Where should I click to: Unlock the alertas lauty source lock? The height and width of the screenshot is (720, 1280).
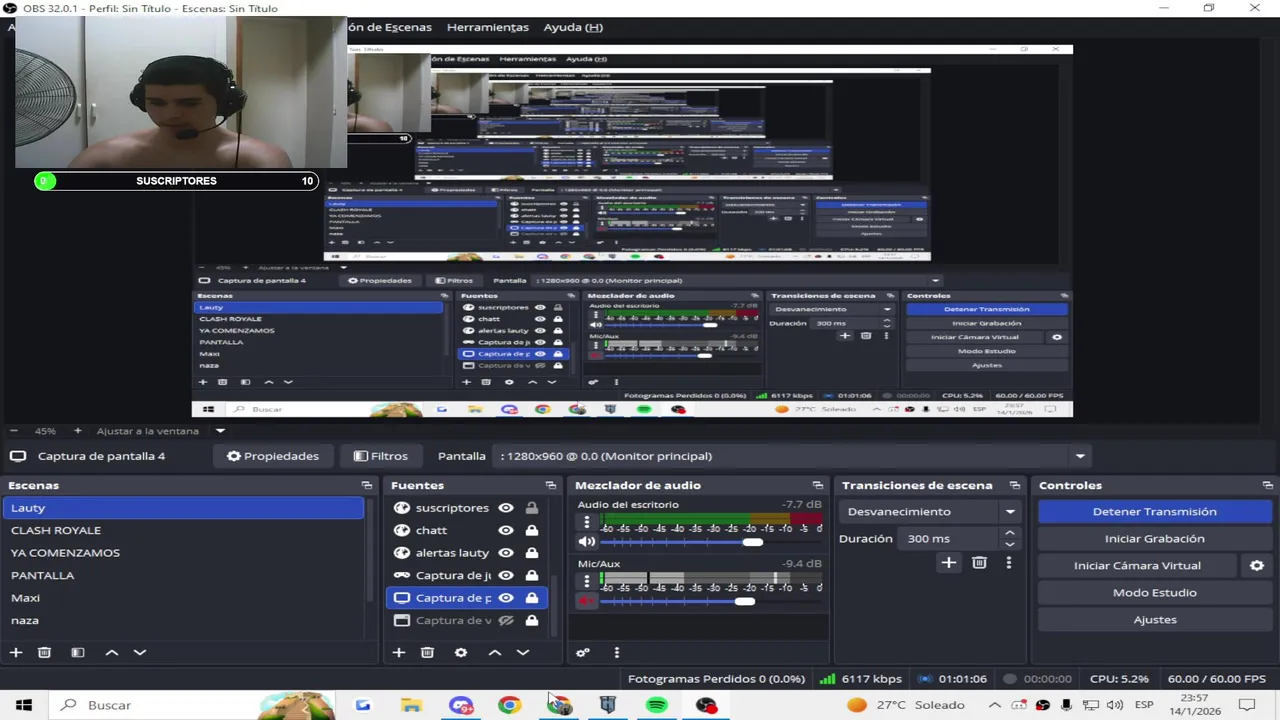[532, 553]
